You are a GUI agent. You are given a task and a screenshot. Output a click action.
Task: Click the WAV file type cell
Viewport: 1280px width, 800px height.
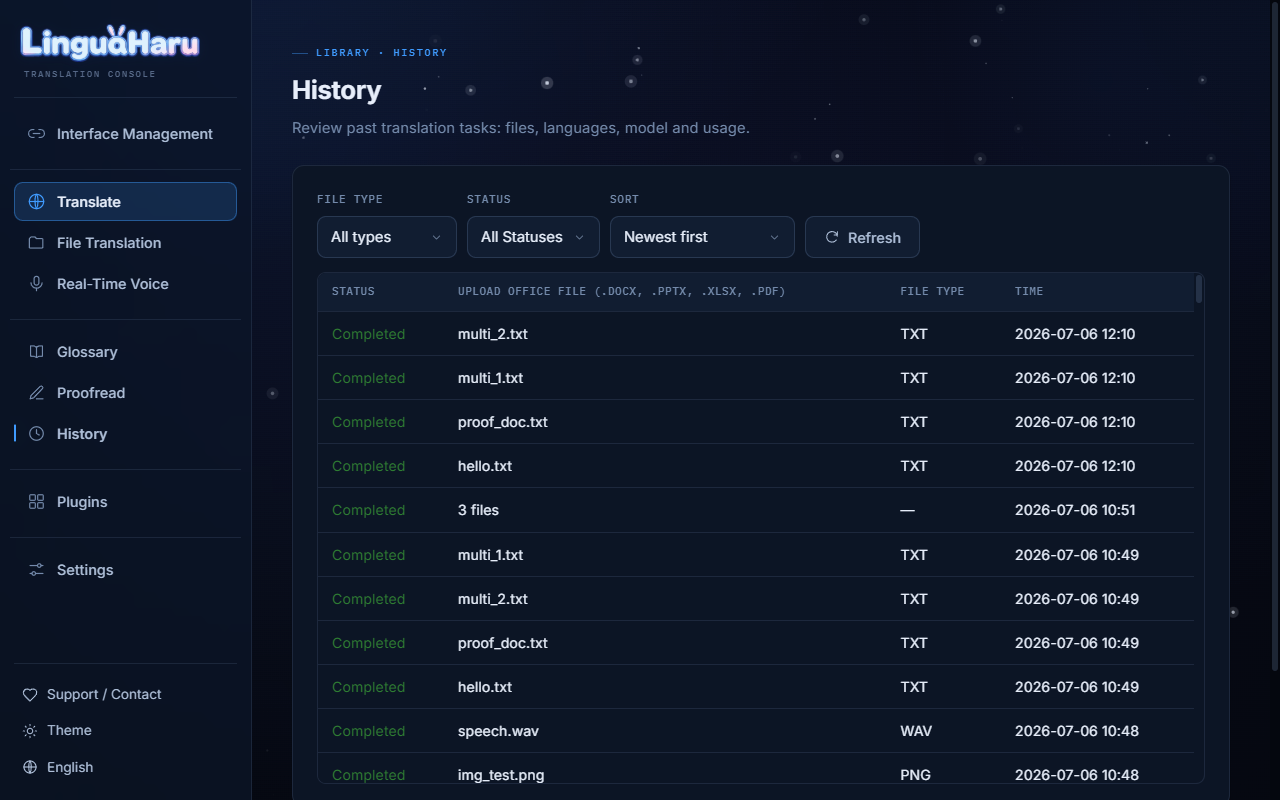coord(916,731)
